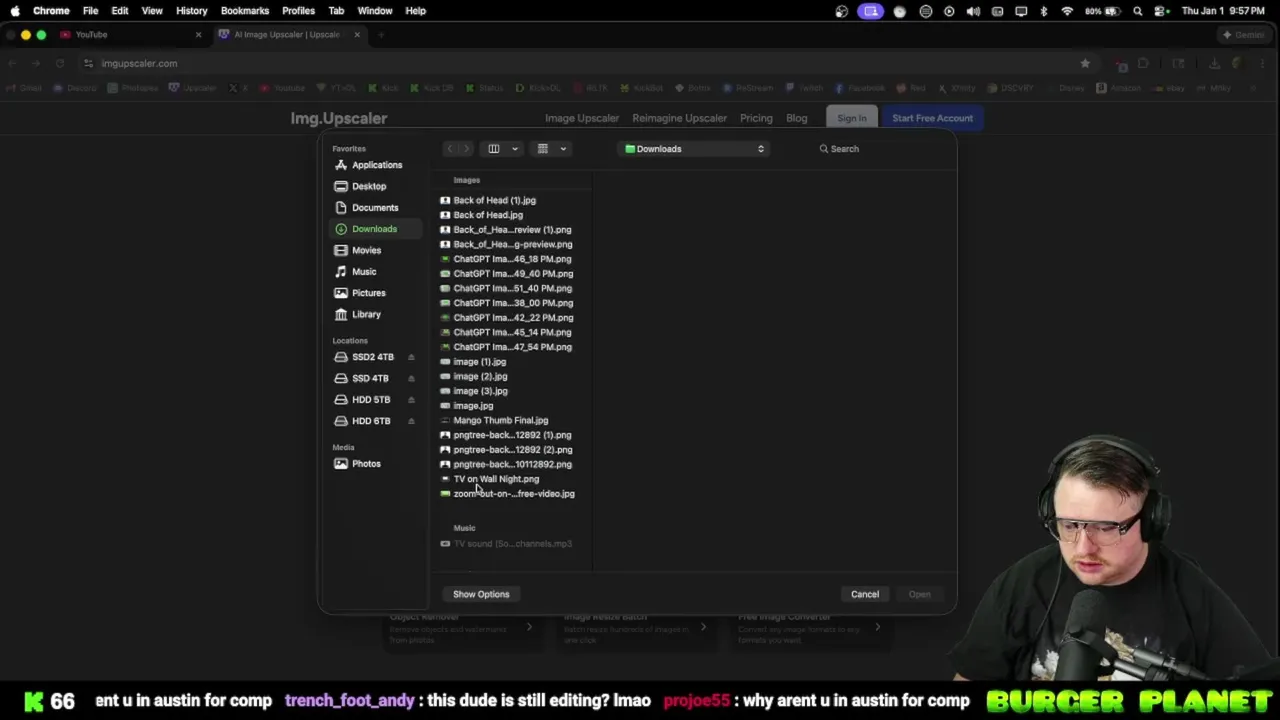Select ChatGPT Ima...38_00 PM.png
Image resolution: width=1280 pixels, height=720 pixels.
point(513,303)
